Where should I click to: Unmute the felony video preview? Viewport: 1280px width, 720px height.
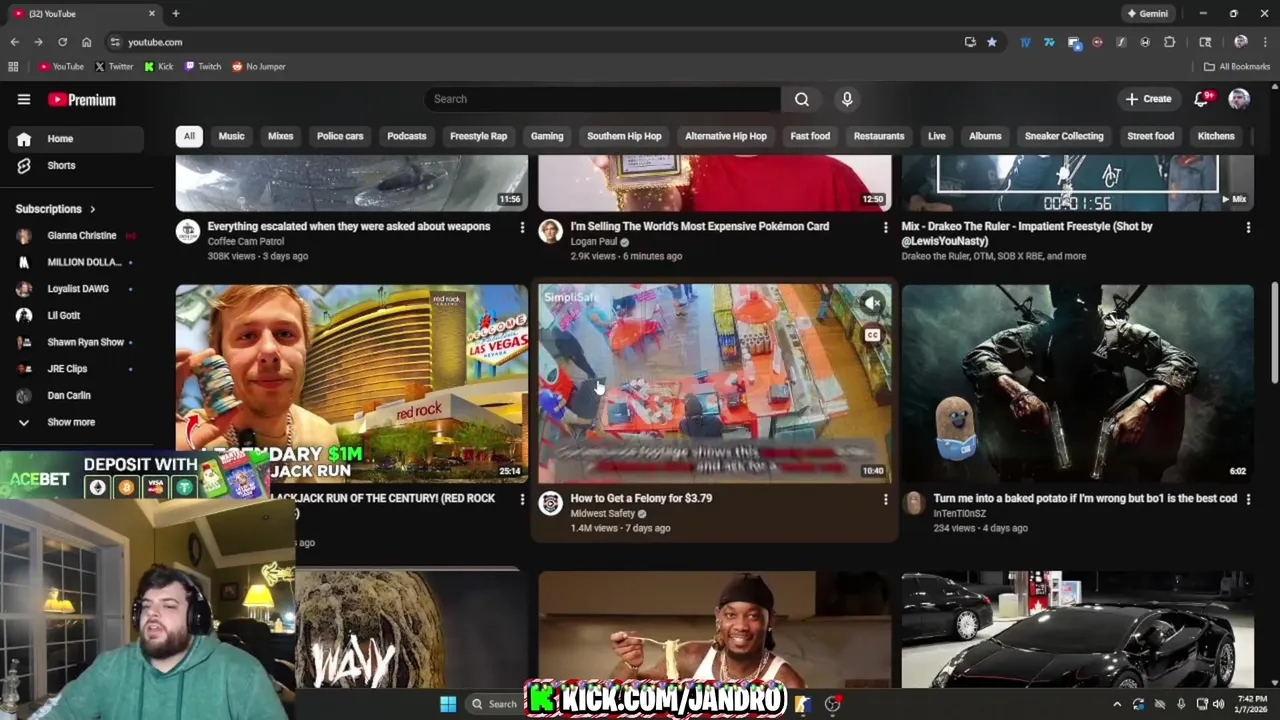(x=873, y=303)
